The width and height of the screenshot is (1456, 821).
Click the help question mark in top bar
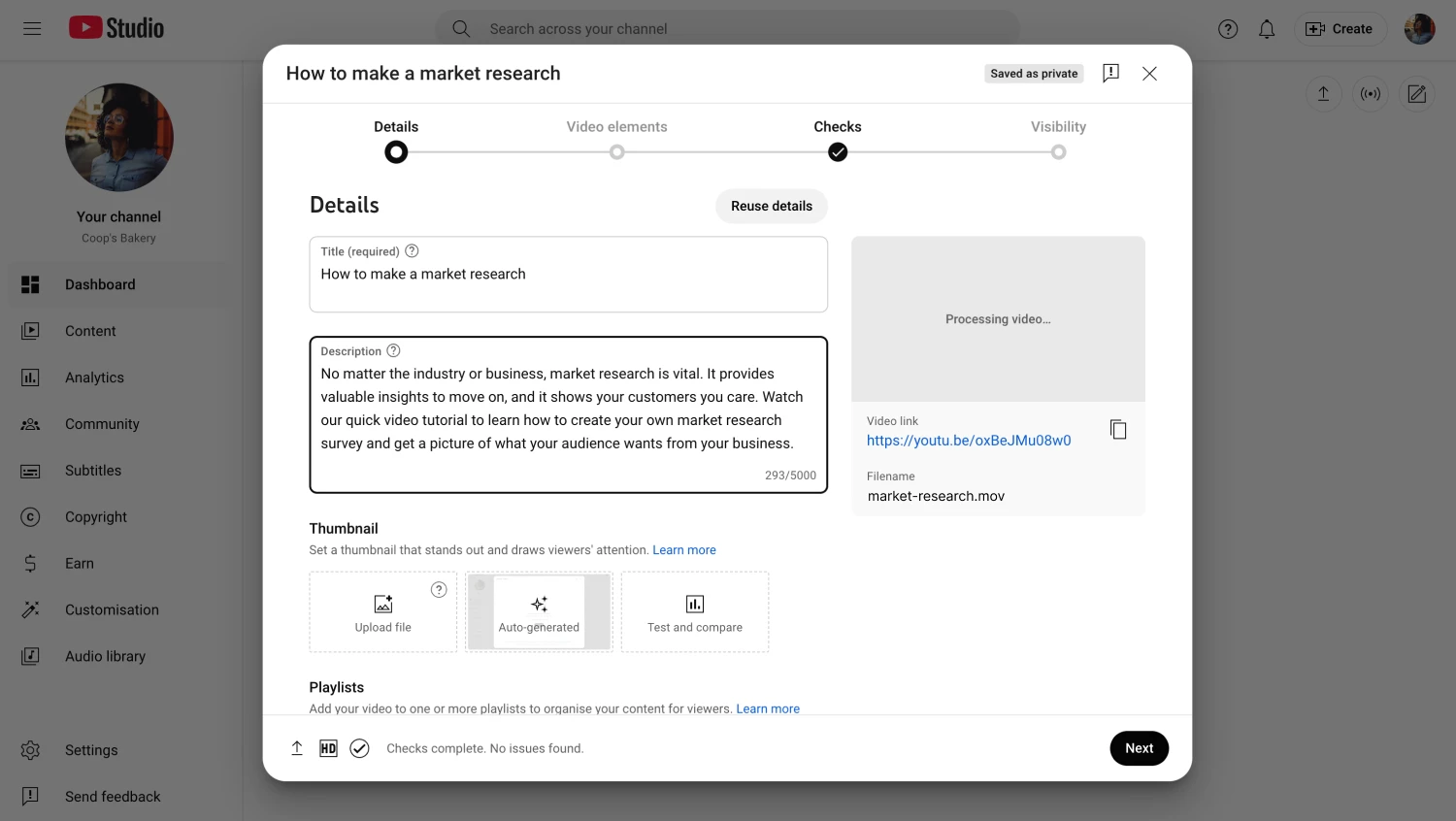(1228, 29)
